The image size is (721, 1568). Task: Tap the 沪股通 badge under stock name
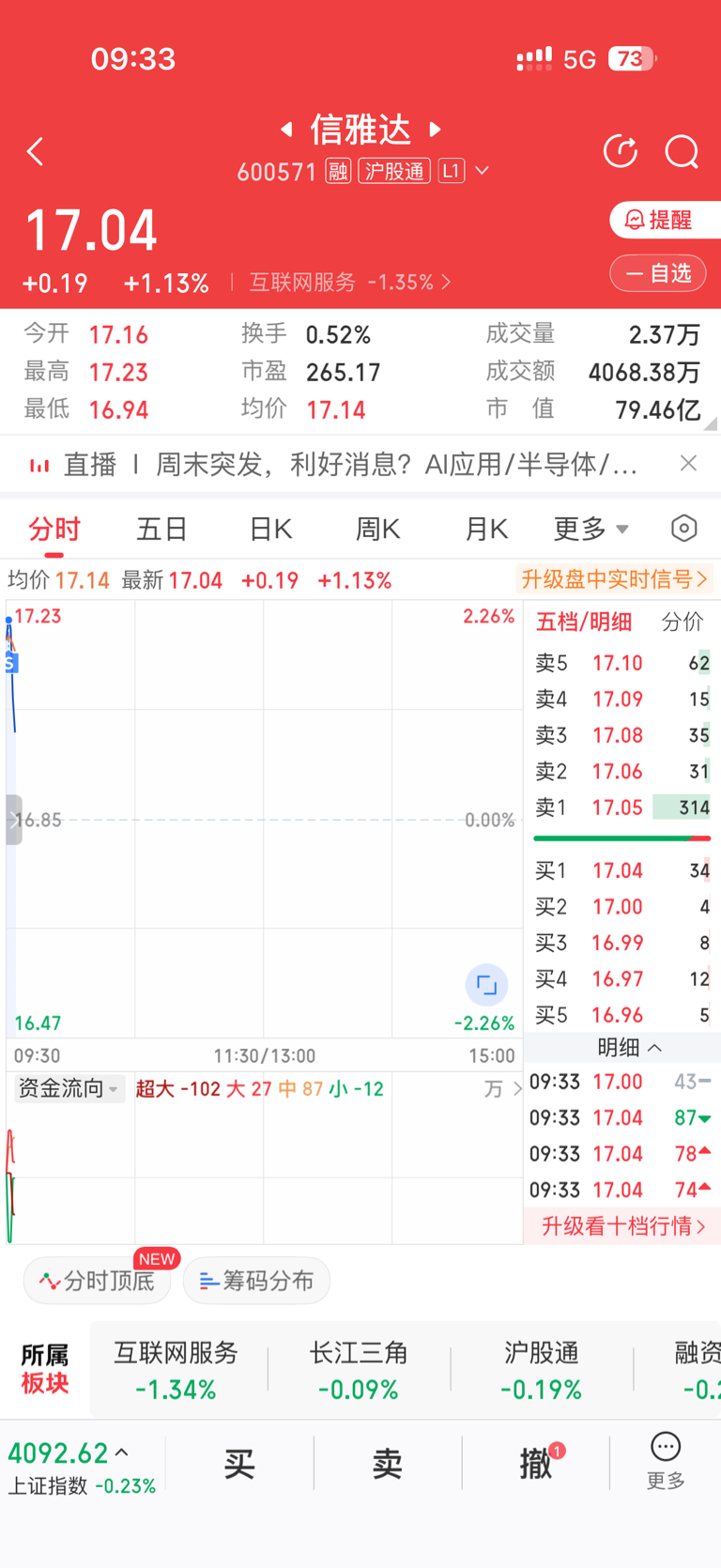pyautogui.click(x=394, y=171)
